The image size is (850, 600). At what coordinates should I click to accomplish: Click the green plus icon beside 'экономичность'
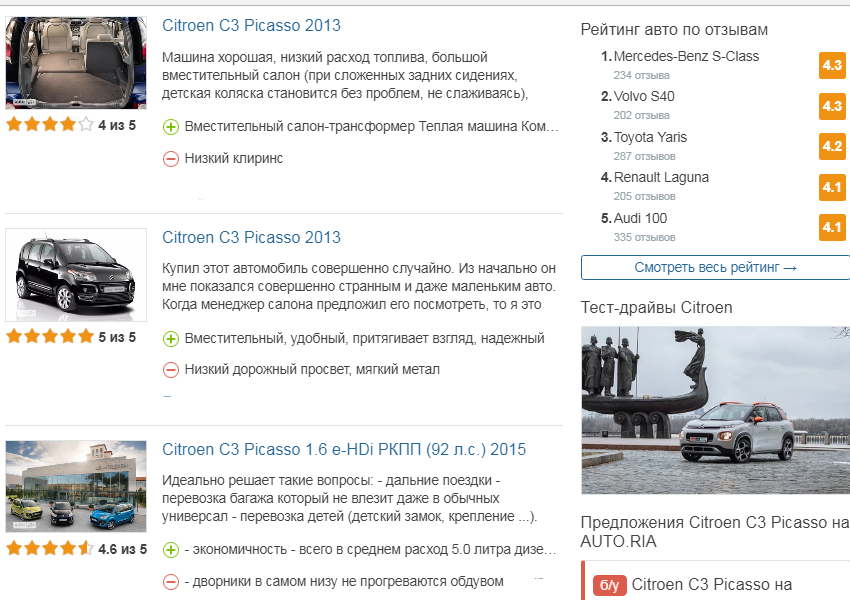pos(171,550)
